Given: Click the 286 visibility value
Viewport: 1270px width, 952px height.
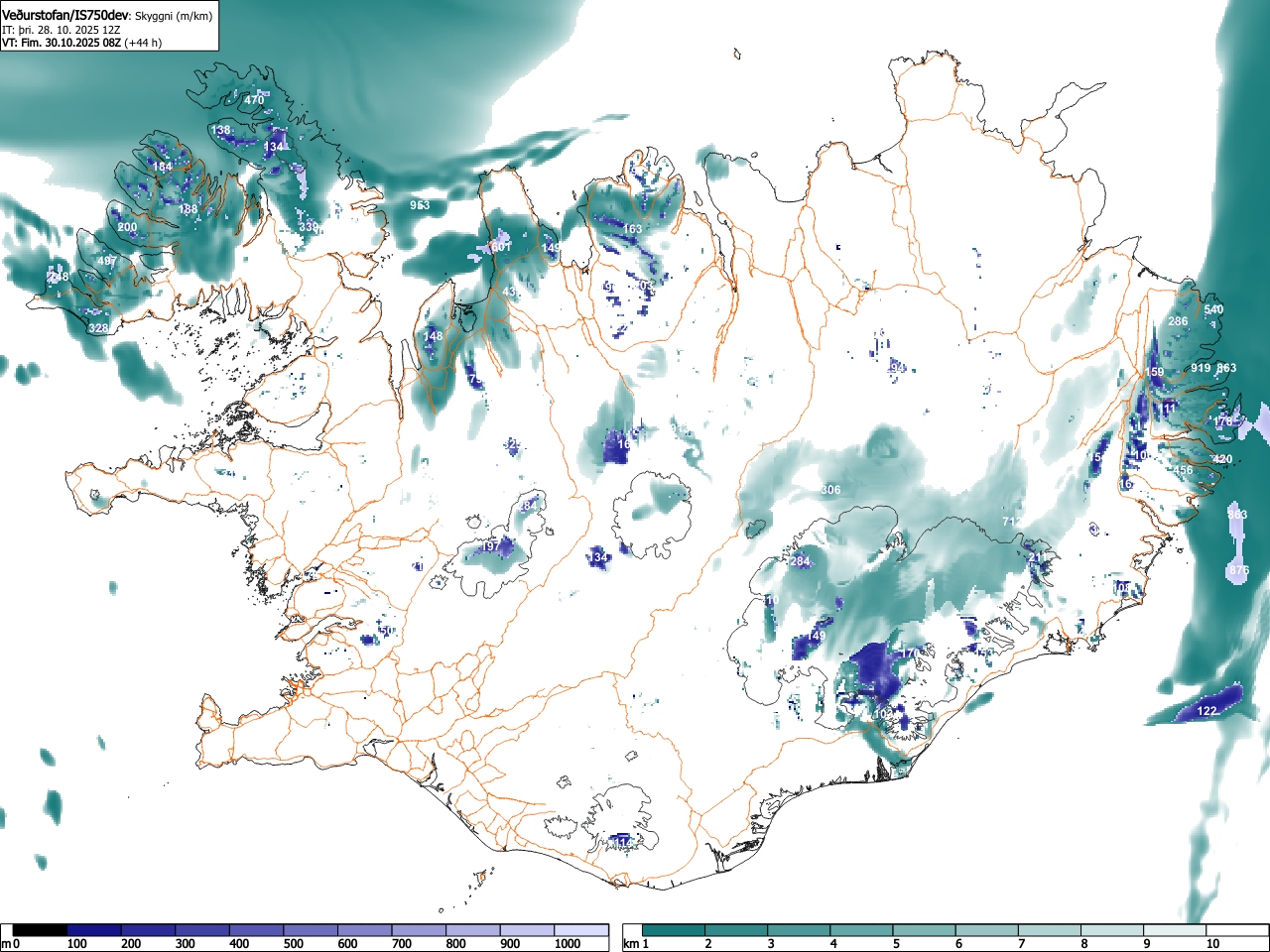Looking at the screenshot, I should (1178, 321).
